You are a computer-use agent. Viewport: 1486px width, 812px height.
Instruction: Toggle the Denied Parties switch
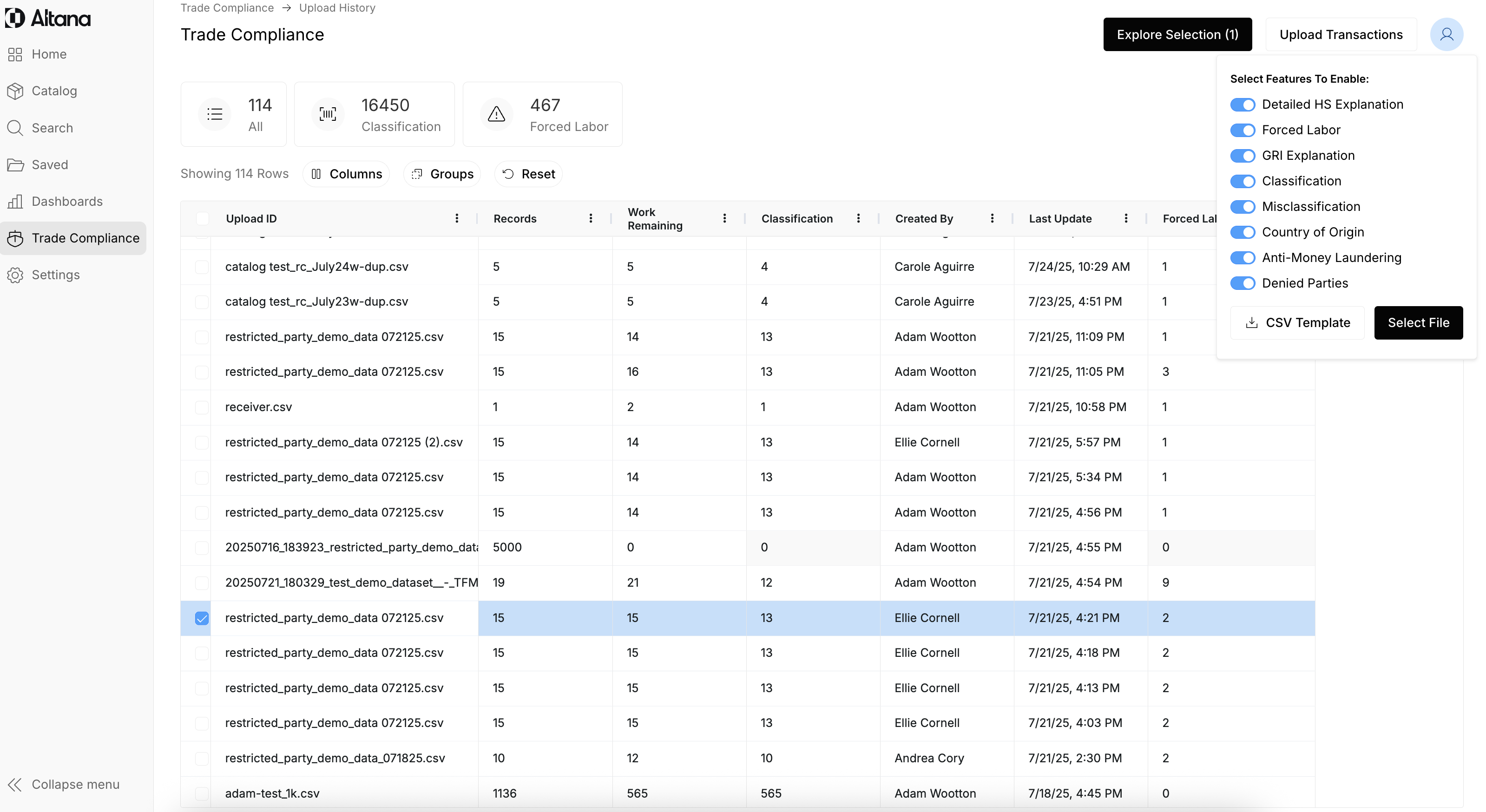point(1242,283)
